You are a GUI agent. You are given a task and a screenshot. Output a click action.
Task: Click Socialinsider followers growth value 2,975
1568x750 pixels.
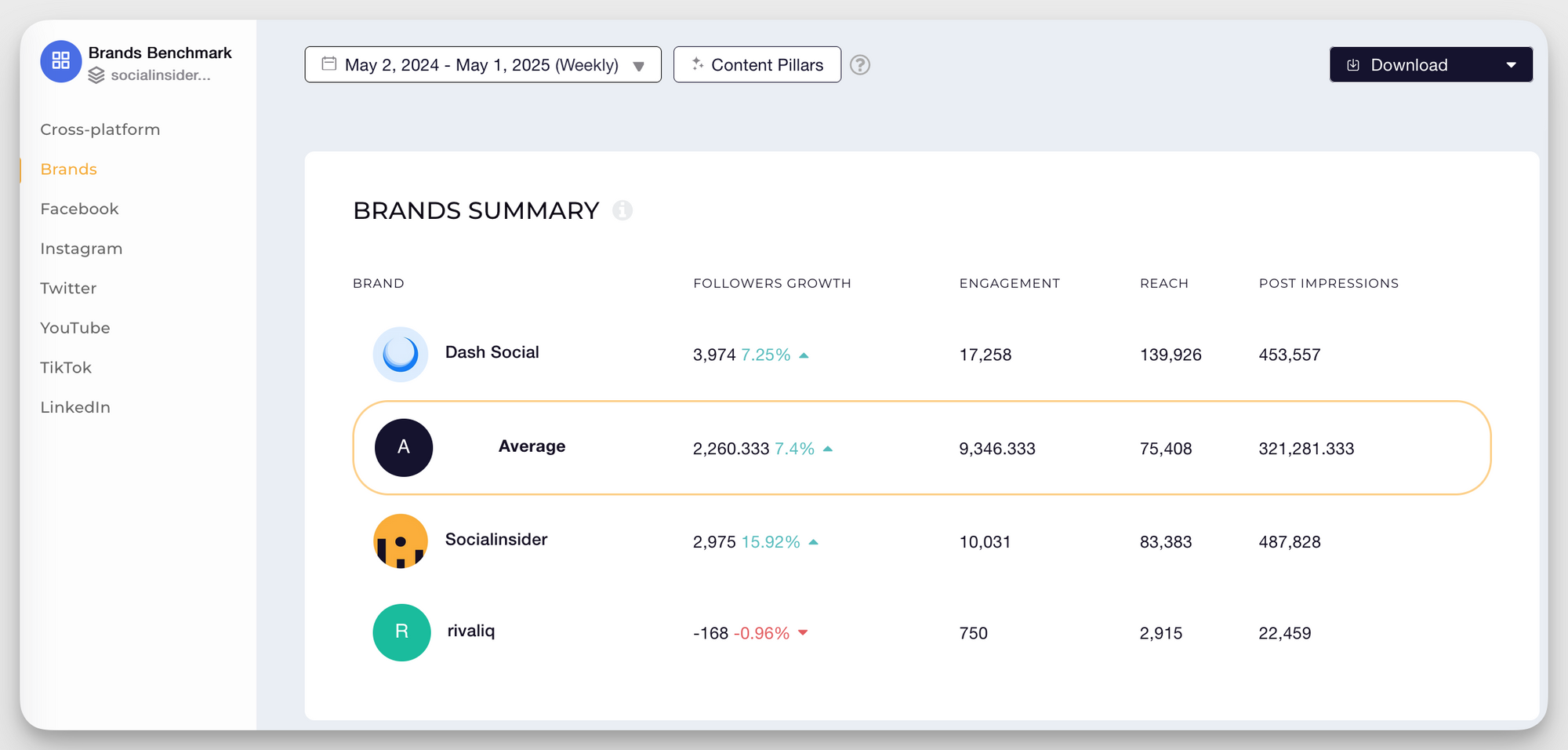pos(714,542)
